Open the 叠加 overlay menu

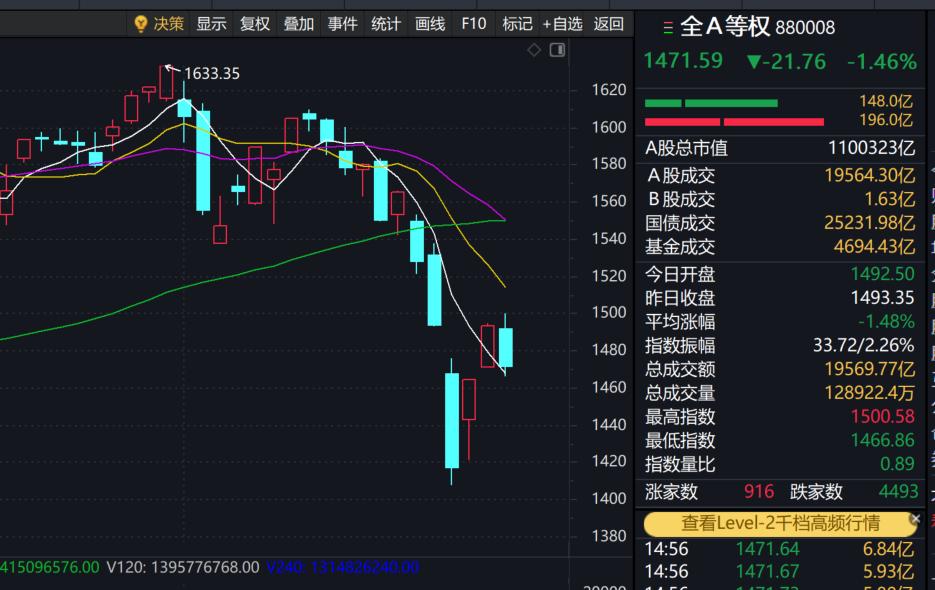click(x=299, y=24)
